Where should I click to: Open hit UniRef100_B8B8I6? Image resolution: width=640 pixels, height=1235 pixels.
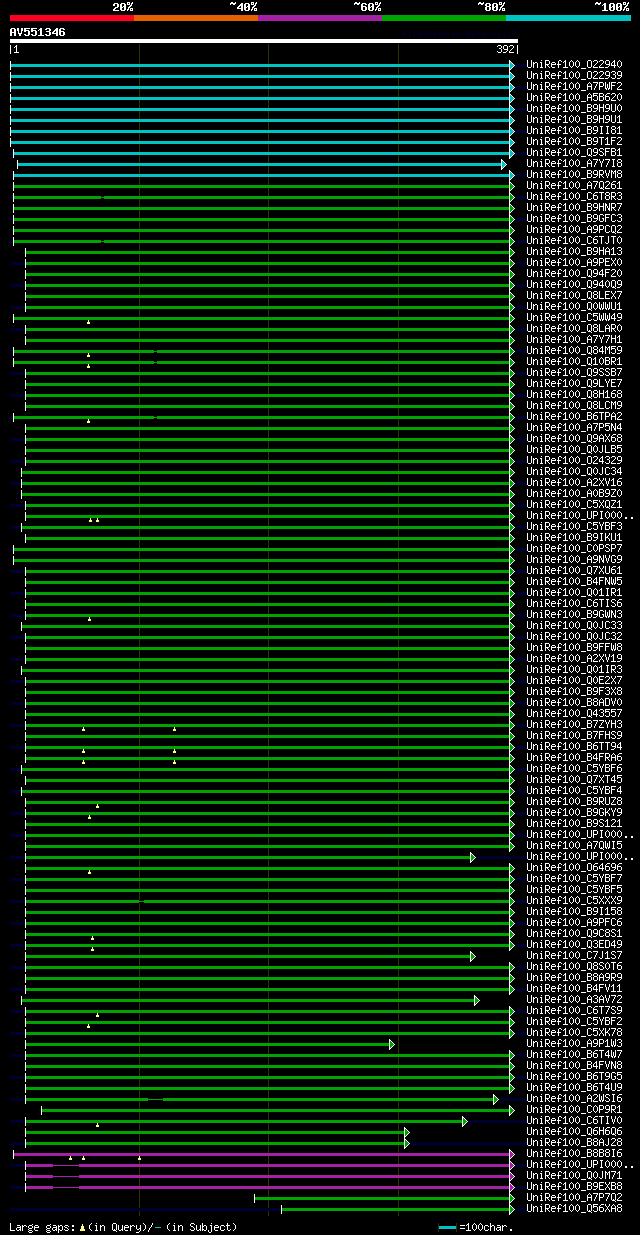[574, 1154]
